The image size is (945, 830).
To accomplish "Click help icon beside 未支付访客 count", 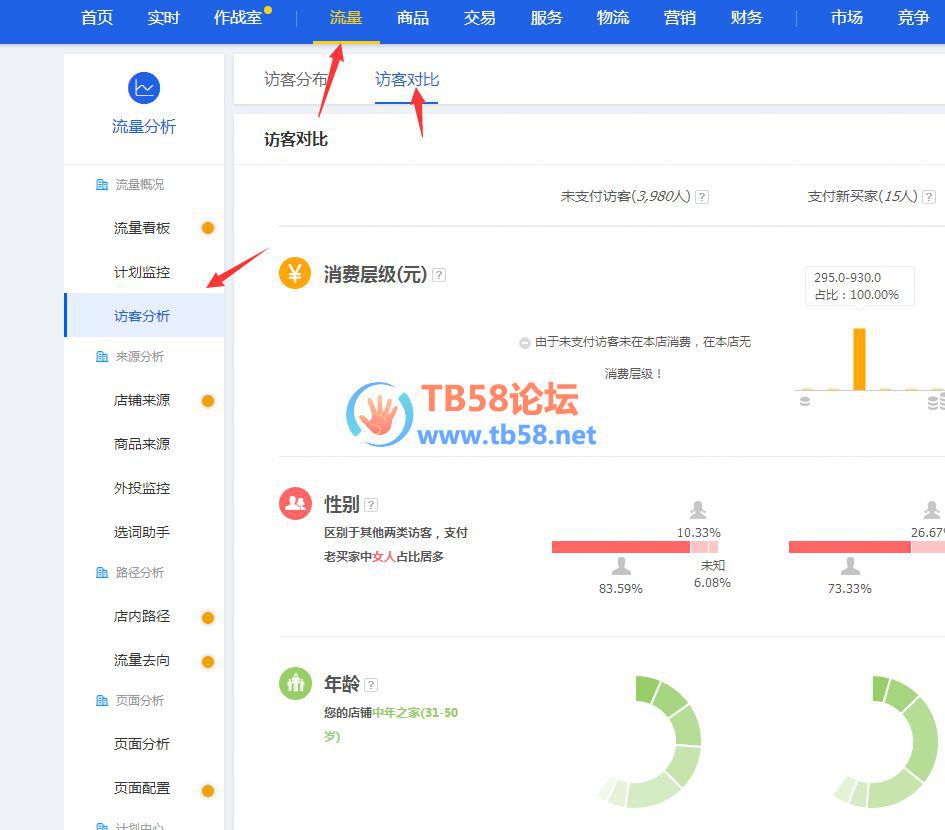I will click(702, 197).
